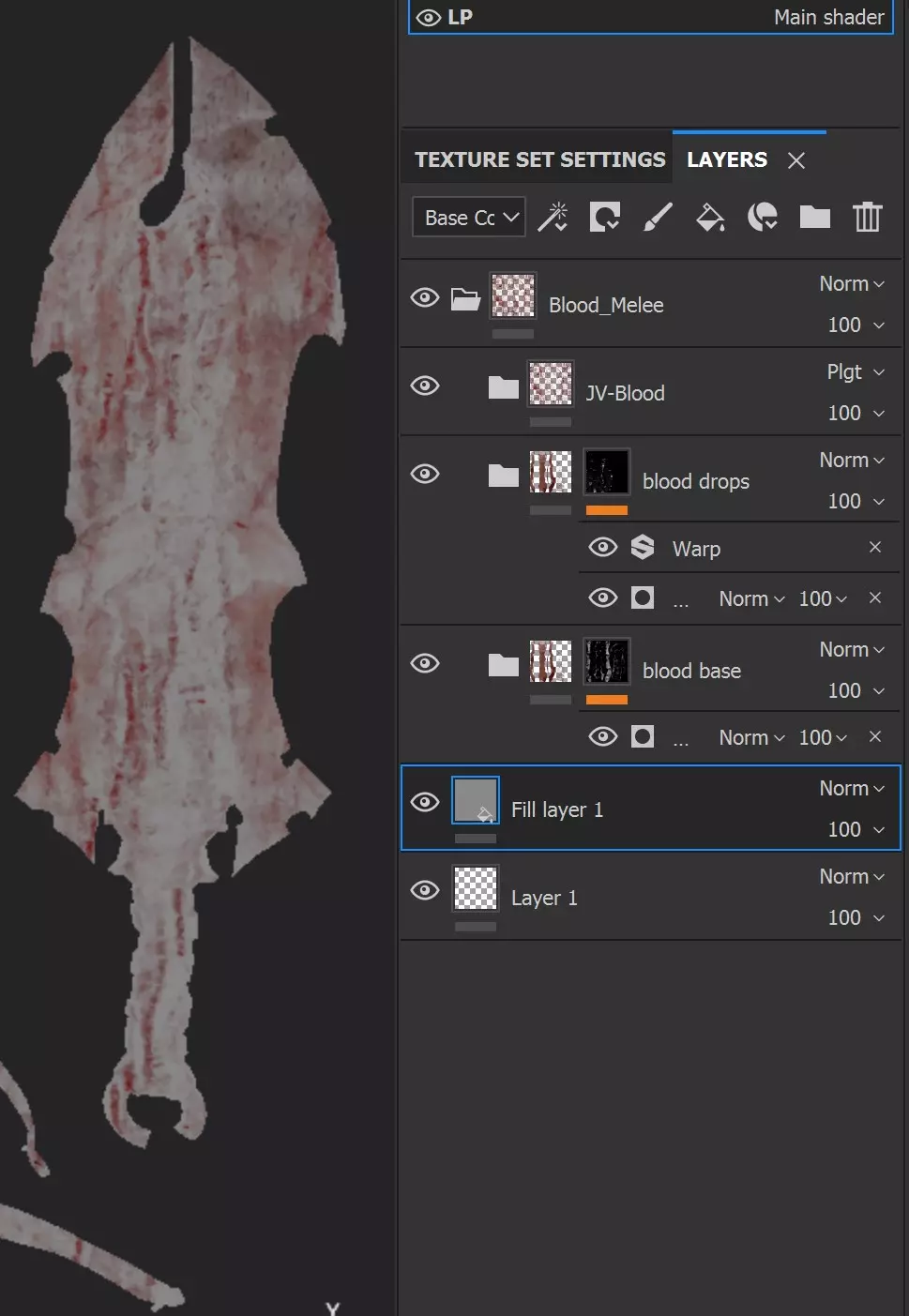Create a new folder in layers toolbar
909x1316 pixels.
coord(814,218)
